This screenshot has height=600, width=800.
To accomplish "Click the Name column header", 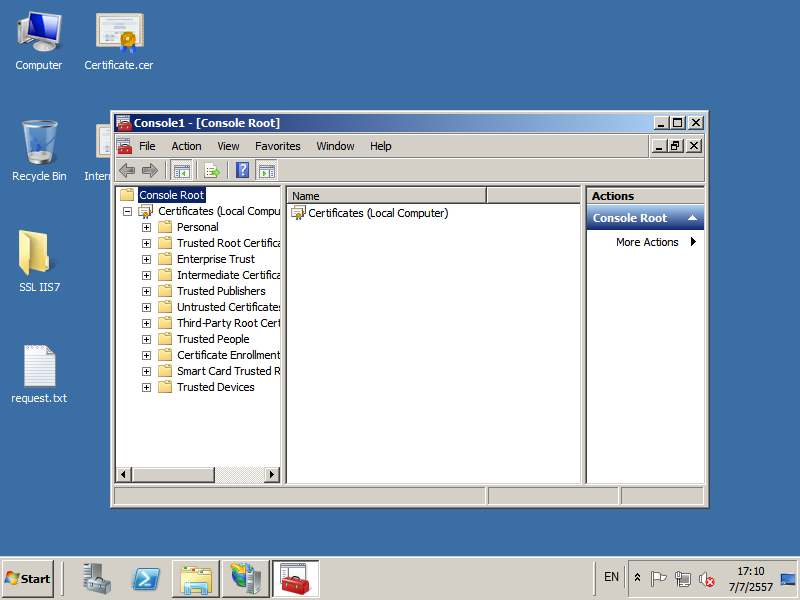I will tap(386, 196).
